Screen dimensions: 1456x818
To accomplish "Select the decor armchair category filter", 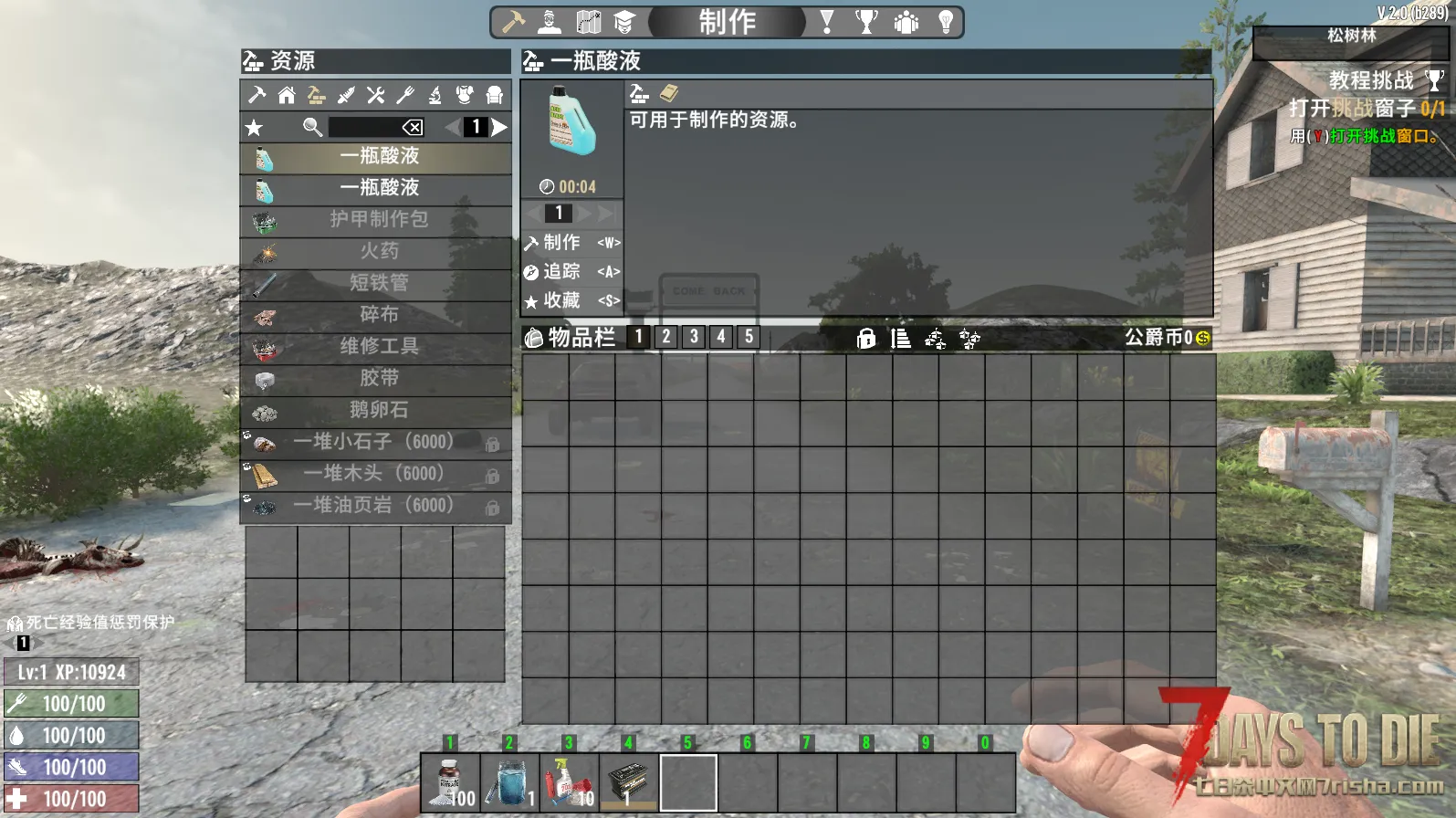I will [495, 95].
